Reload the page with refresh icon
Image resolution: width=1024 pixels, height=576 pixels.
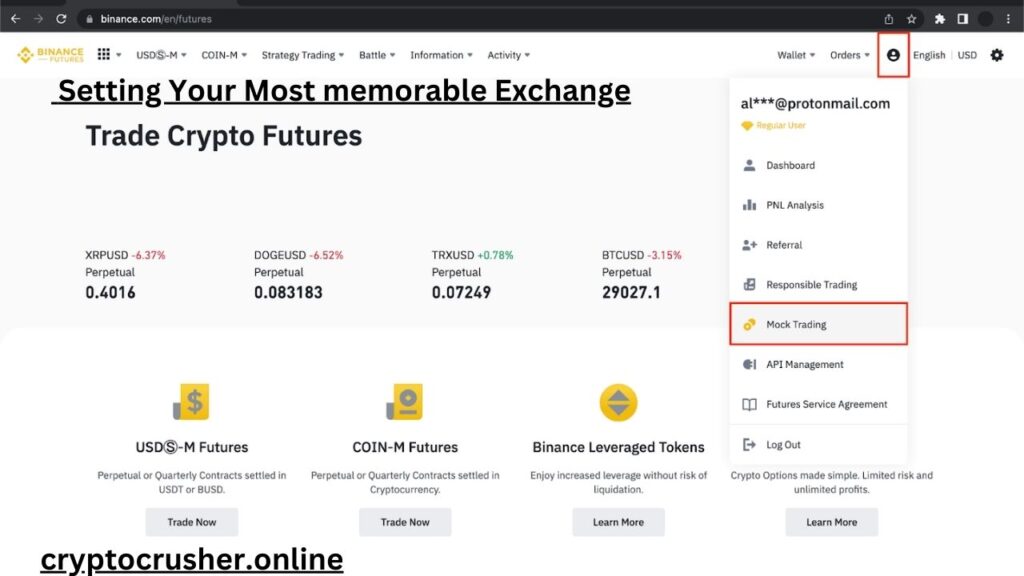[61, 19]
